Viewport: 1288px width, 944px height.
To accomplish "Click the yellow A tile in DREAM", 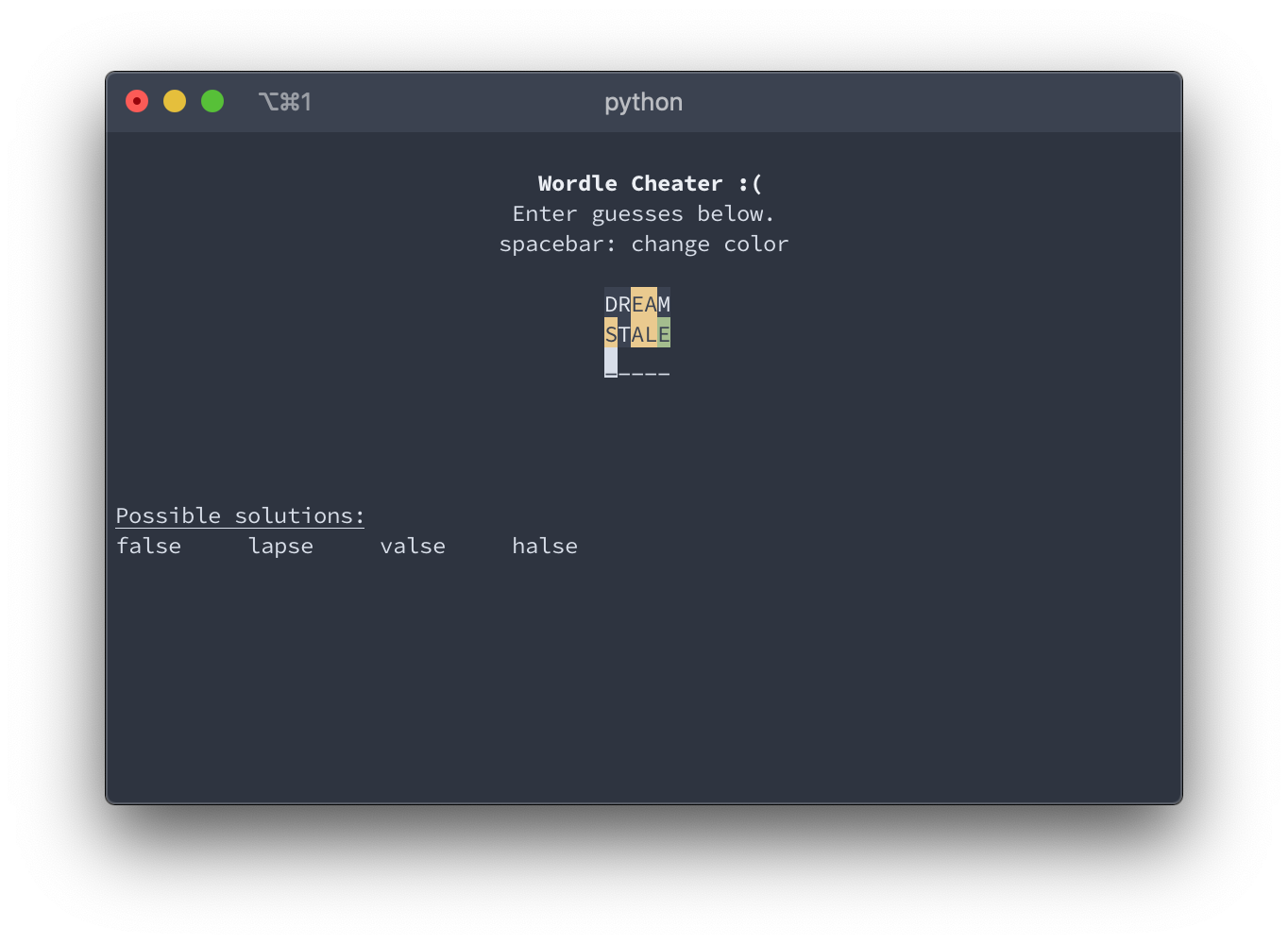I will coord(650,304).
